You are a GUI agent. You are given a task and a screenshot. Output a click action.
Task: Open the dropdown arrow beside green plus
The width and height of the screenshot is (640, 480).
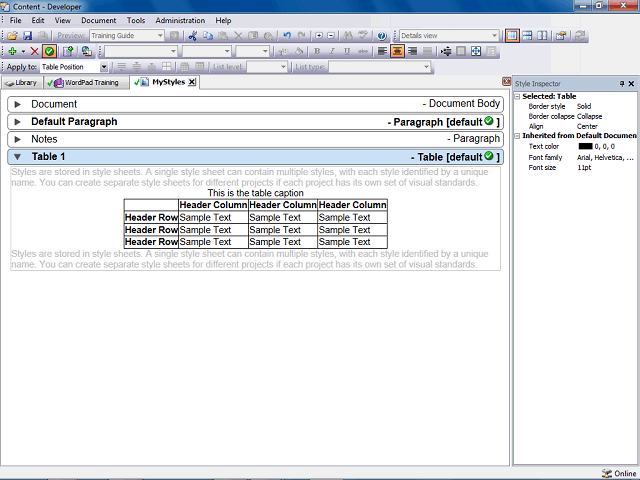tap(23, 51)
